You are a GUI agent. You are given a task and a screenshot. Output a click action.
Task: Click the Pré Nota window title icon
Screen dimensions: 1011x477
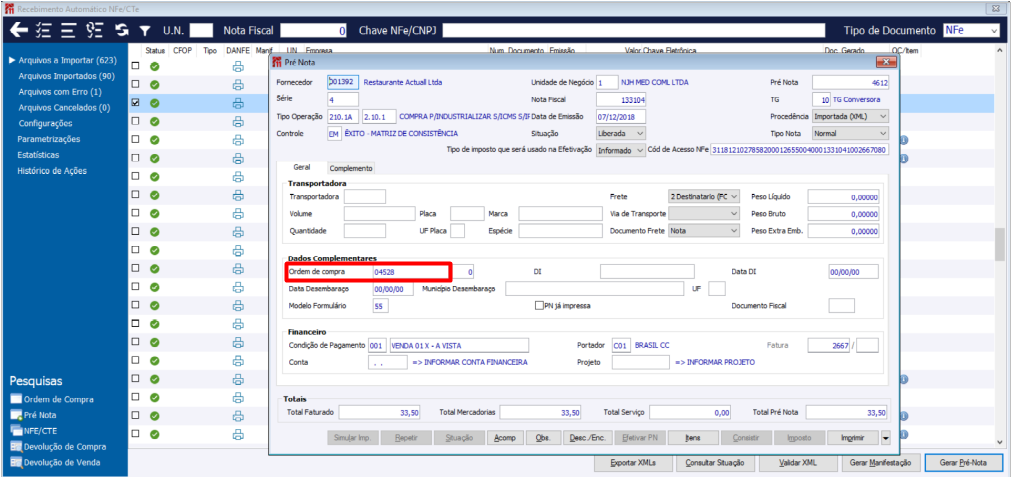click(277, 61)
